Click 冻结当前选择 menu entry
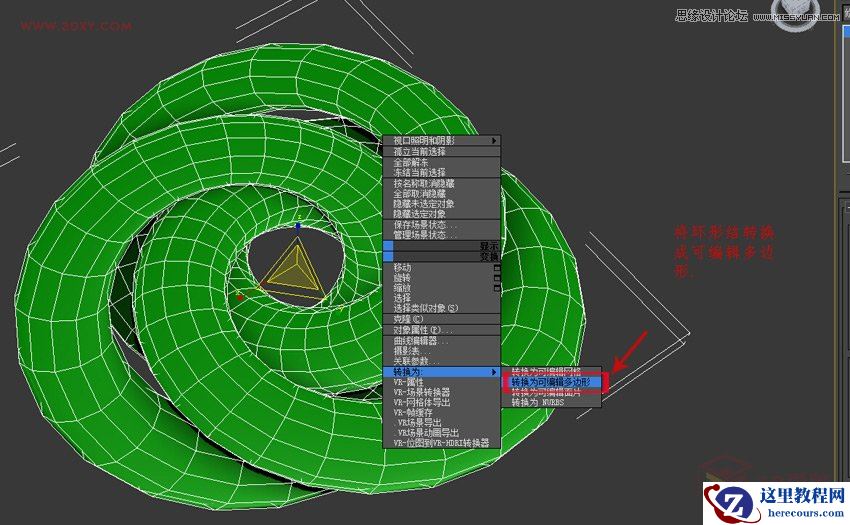Viewport: 850px width, 525px height. (x=442, y=172)
